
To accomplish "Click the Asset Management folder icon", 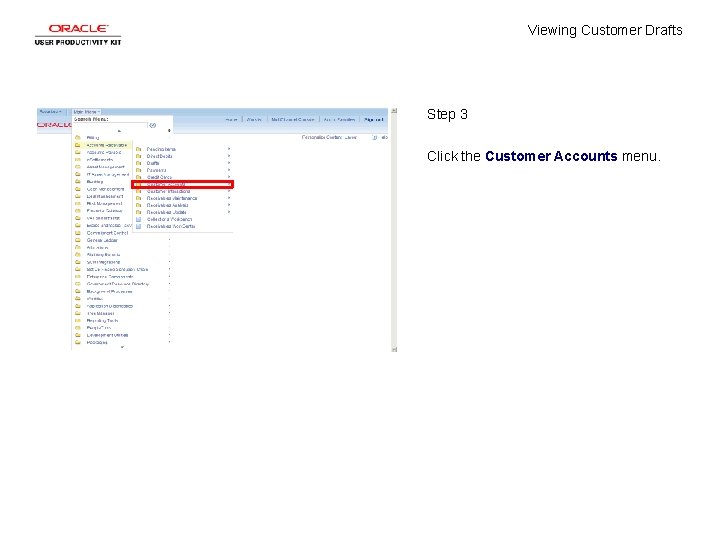I will (78, 167).
